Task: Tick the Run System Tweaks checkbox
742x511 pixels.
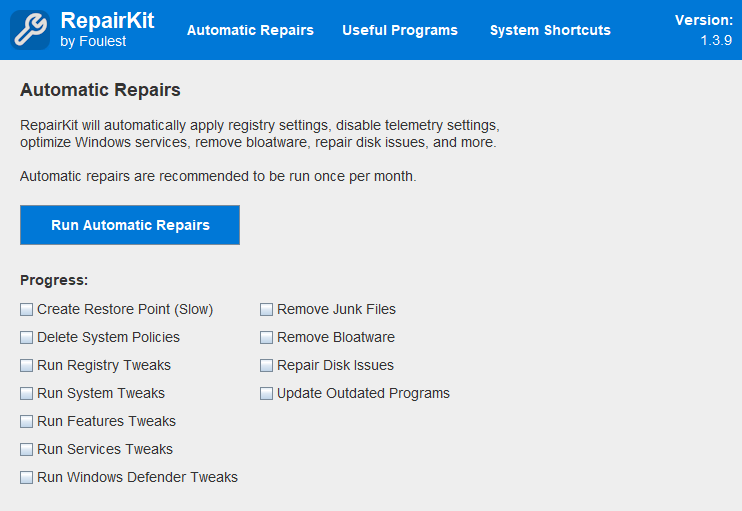Action: click(26, 393)
